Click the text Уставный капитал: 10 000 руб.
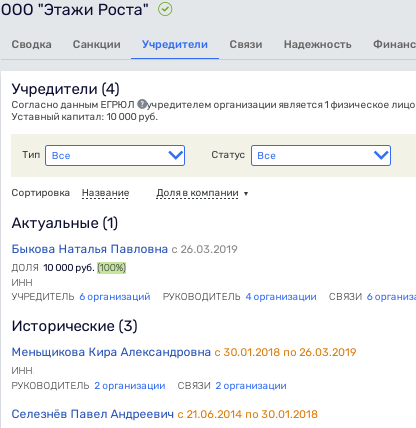Viewport: 416px width, 428px height. pos(85,117)
